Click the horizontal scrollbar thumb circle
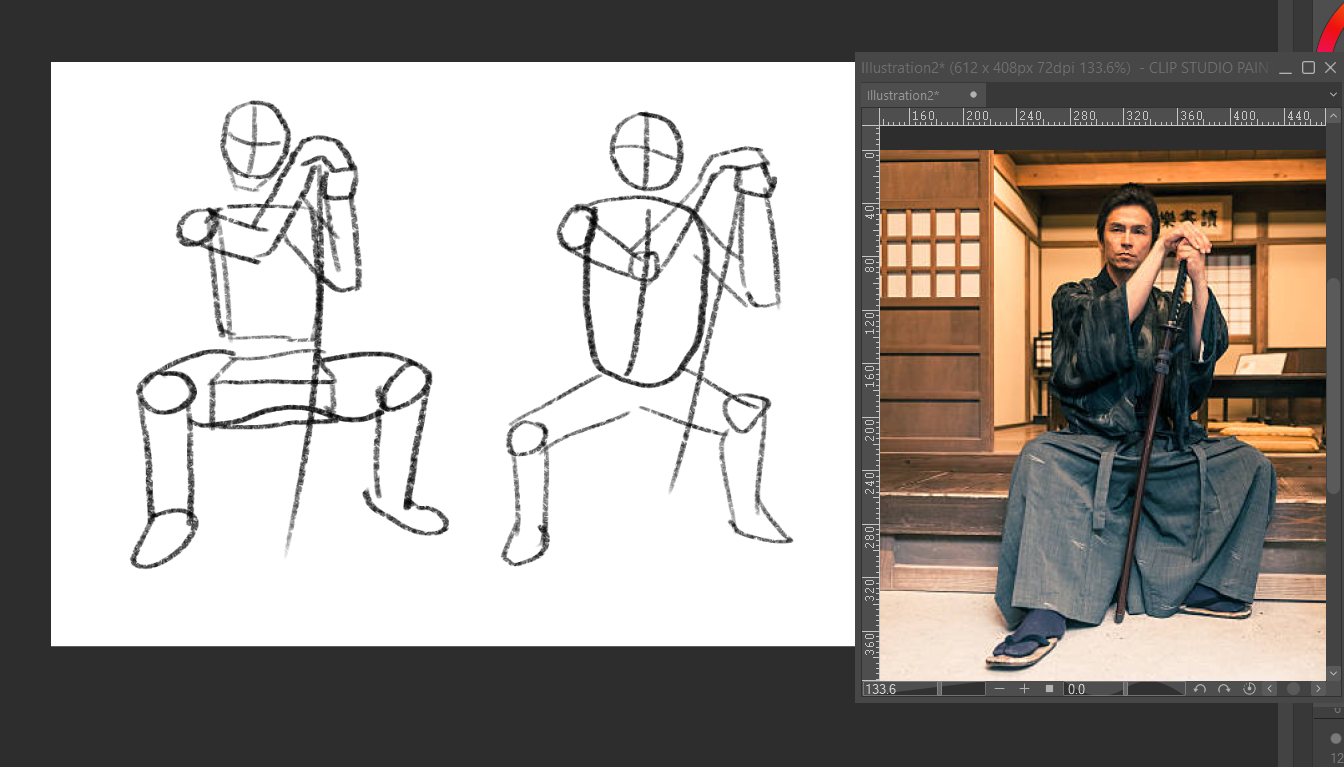Screen dimensions: 1344x767 point(1294,689)
